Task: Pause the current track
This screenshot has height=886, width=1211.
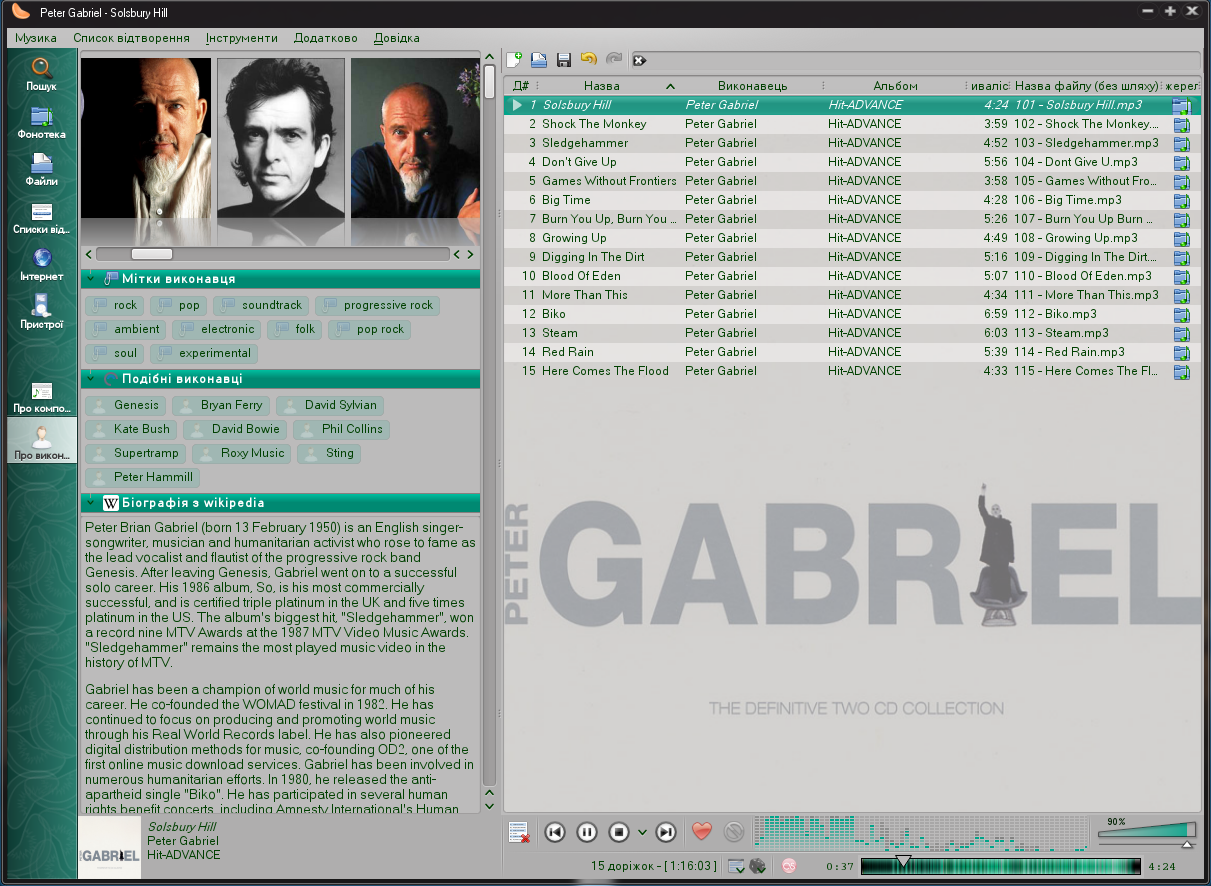Action: (x=587, y=832)
